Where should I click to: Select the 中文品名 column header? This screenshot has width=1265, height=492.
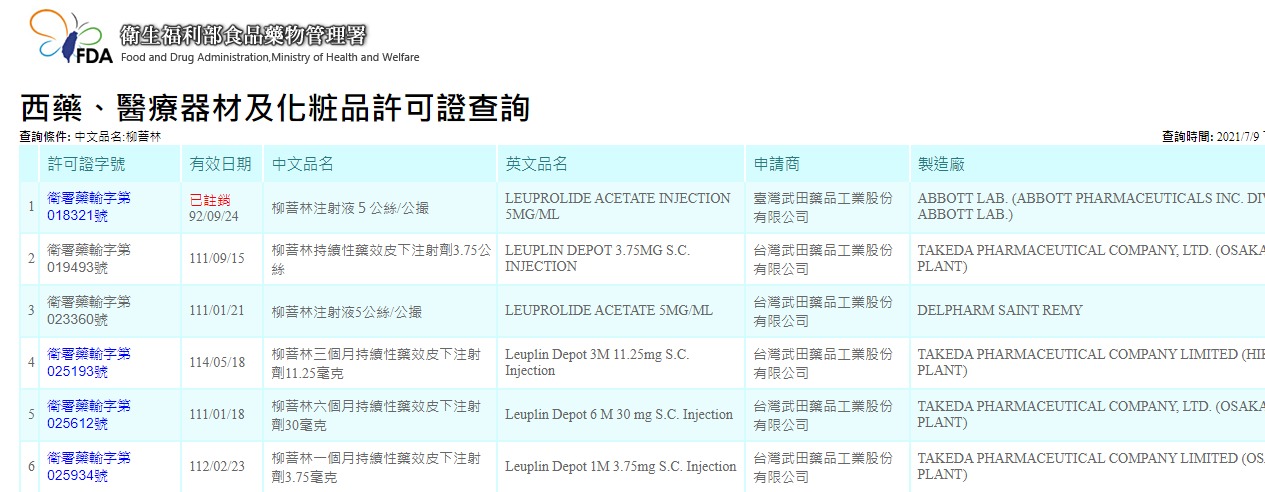(303, 164)
